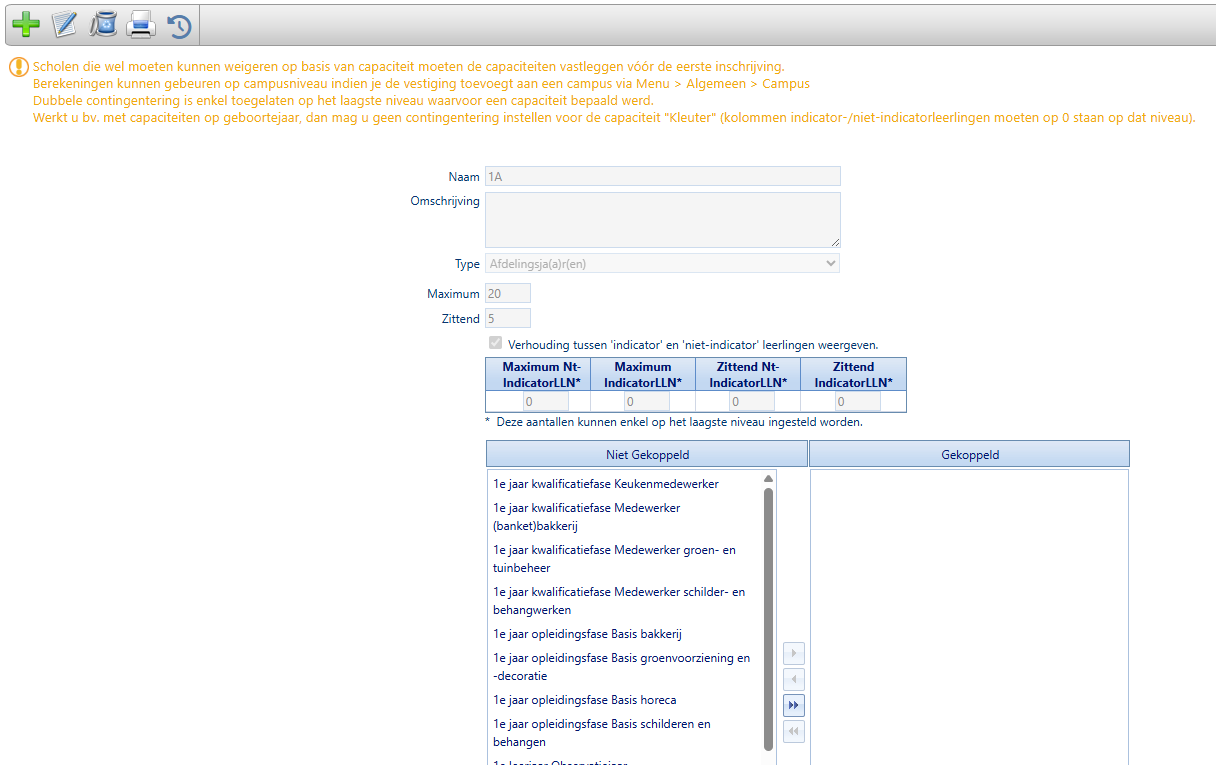Click the single right arrow move button
The image size is (1216, 765).
[794, 654]
